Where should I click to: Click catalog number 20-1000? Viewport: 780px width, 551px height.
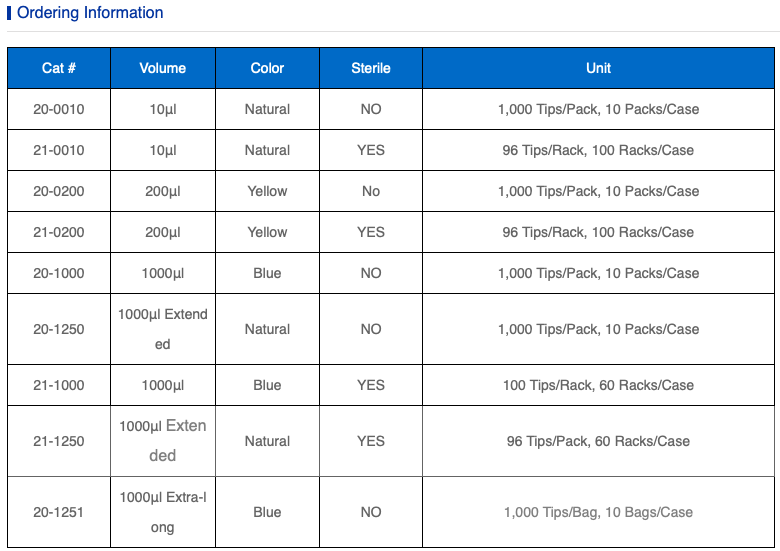59,273
